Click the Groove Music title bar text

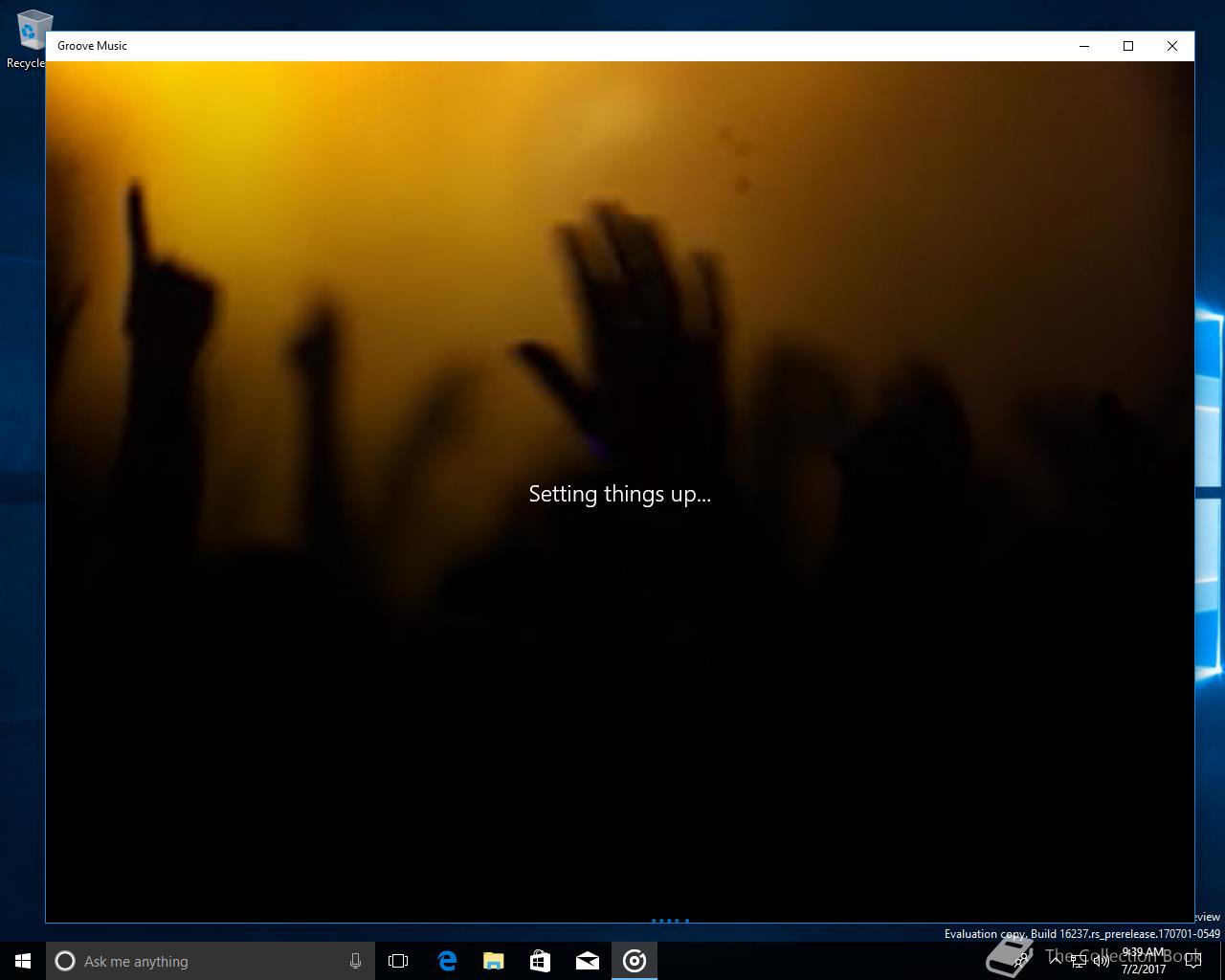tap(92, 46)
